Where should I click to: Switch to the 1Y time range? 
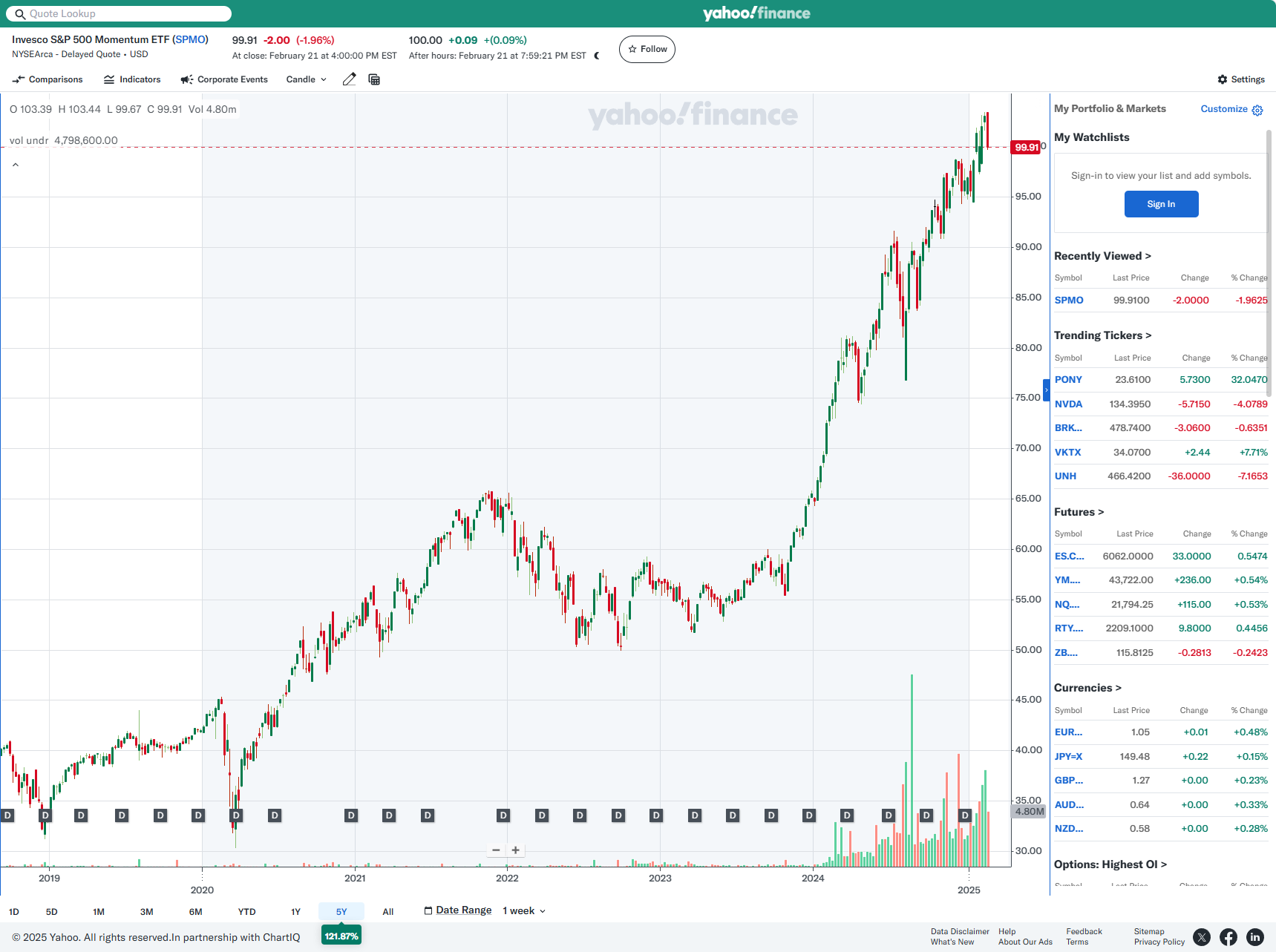pos(295,912)
